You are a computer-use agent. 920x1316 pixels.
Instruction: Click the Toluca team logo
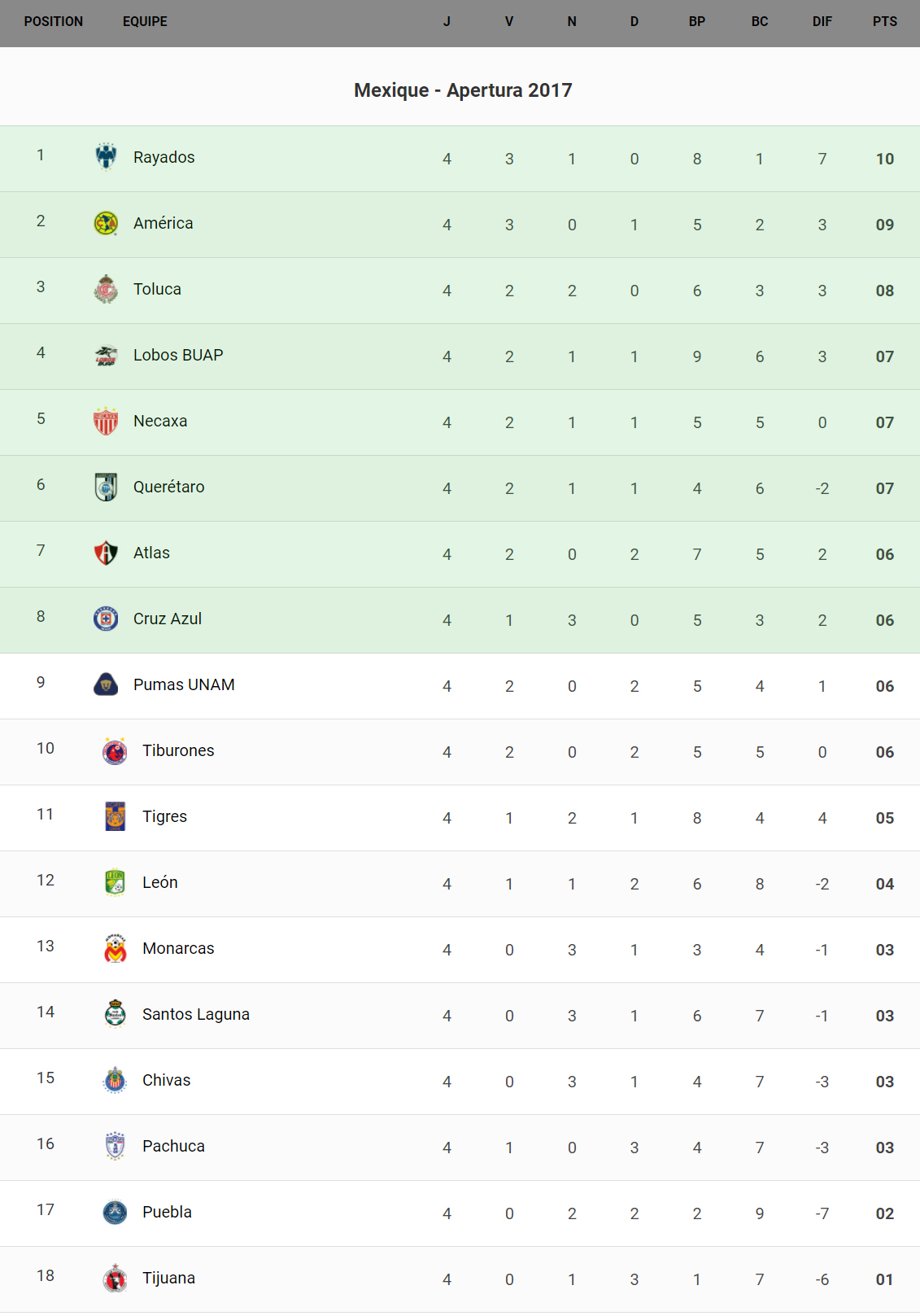(x=106, y=289)
